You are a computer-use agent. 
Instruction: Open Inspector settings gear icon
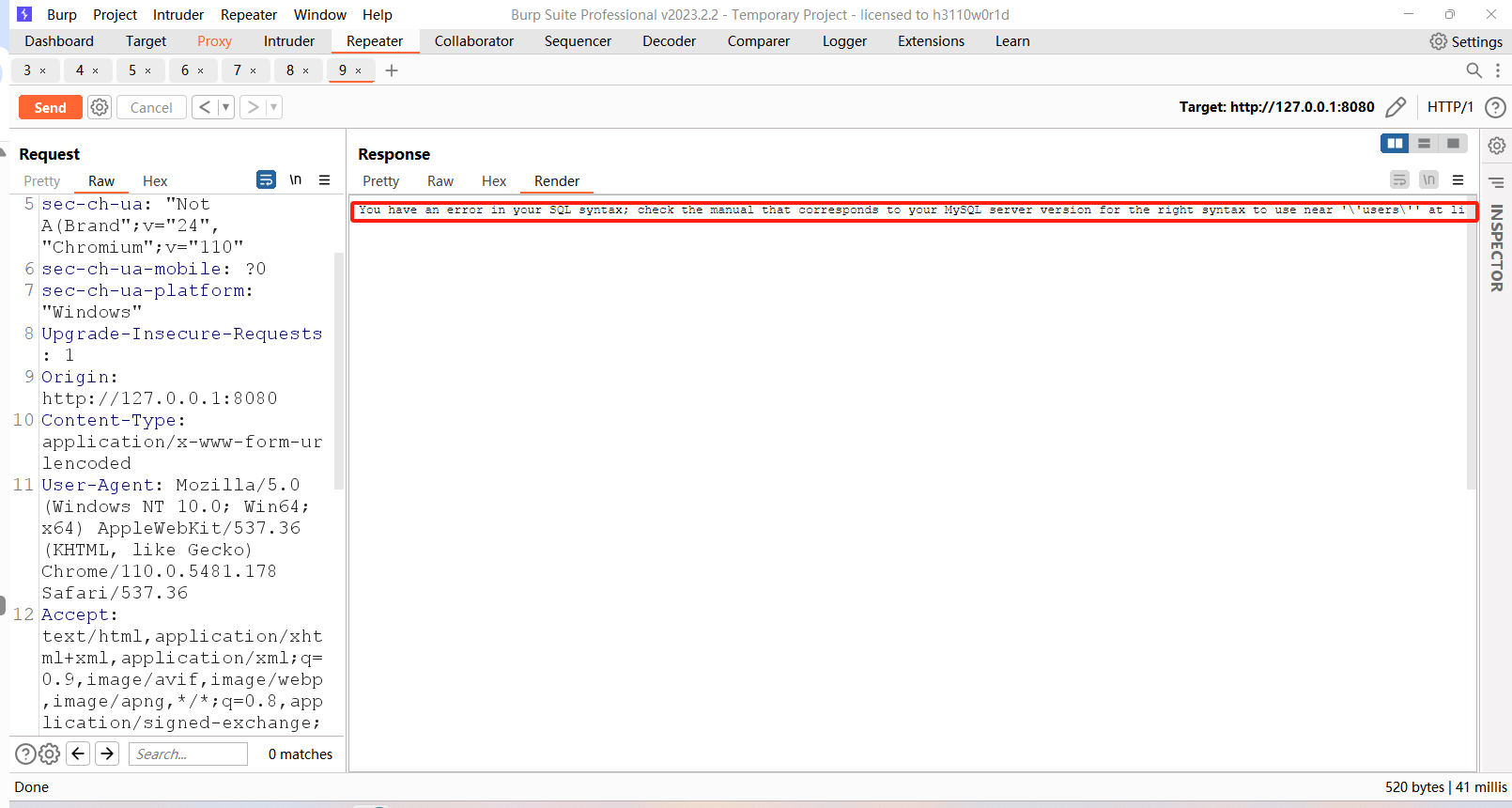pos(1497,146)
